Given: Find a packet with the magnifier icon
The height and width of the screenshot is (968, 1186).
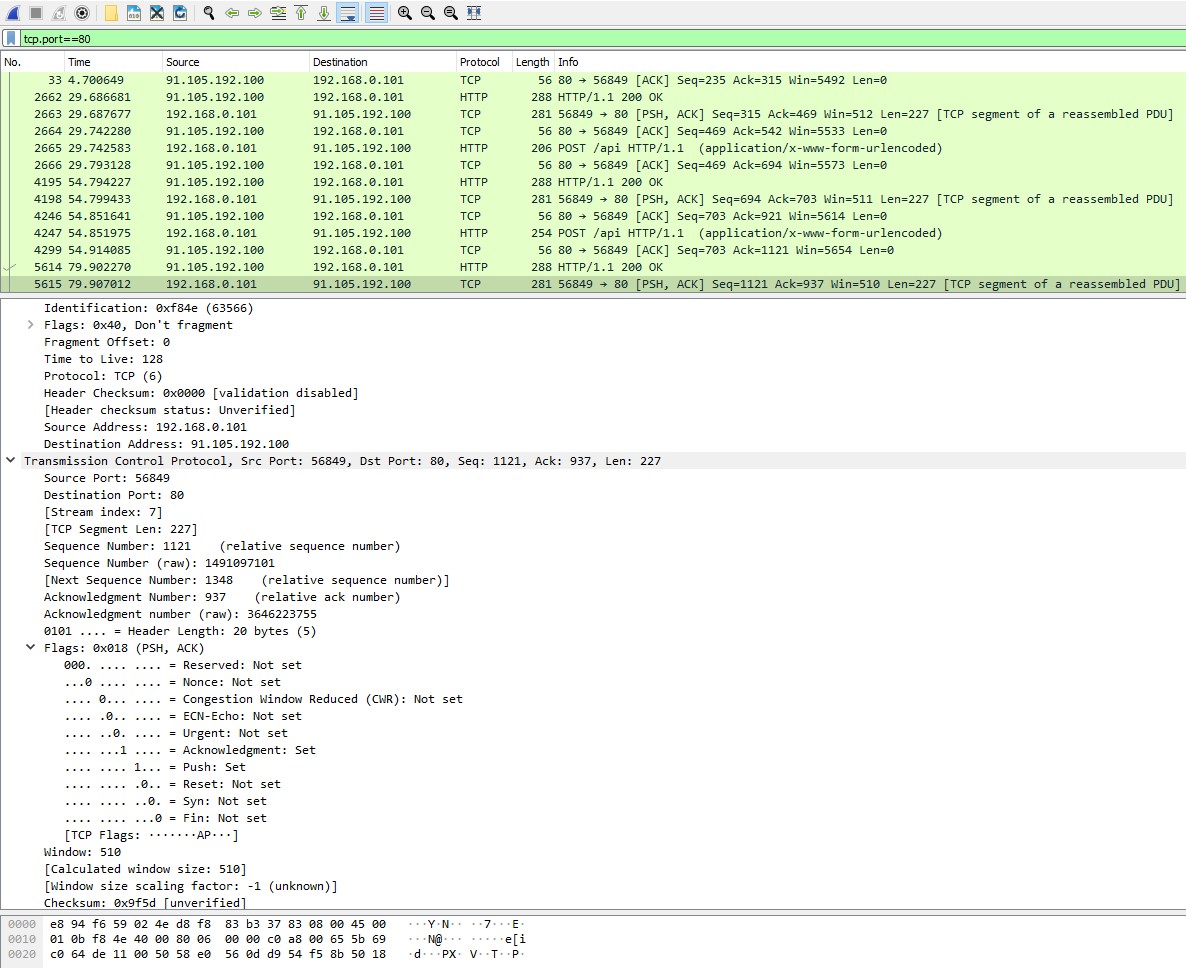Looking at the screenshot, I should pyautogui.click(x=209, y=13).
